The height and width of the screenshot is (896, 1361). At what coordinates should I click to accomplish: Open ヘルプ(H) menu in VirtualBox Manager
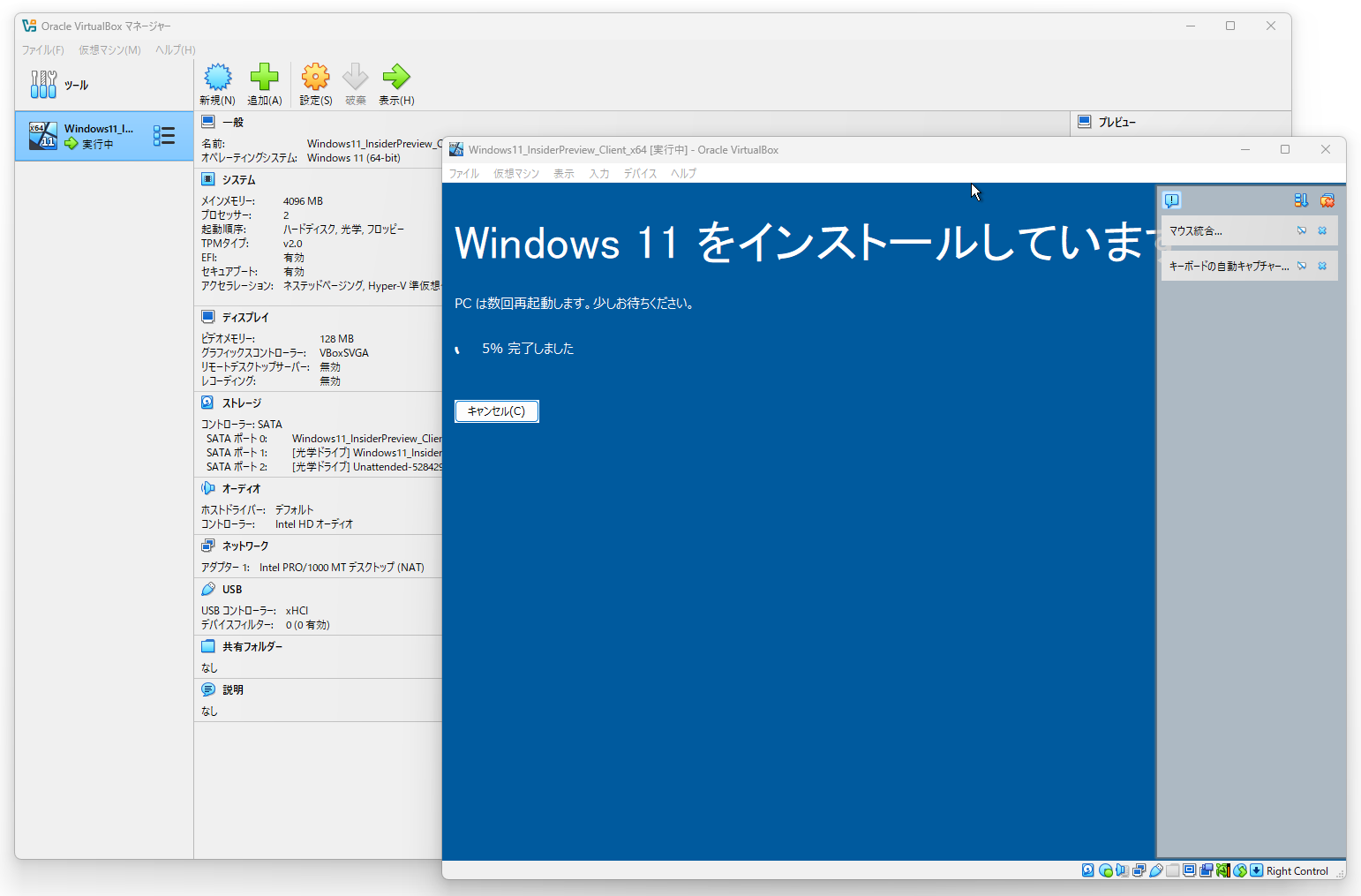176,50
